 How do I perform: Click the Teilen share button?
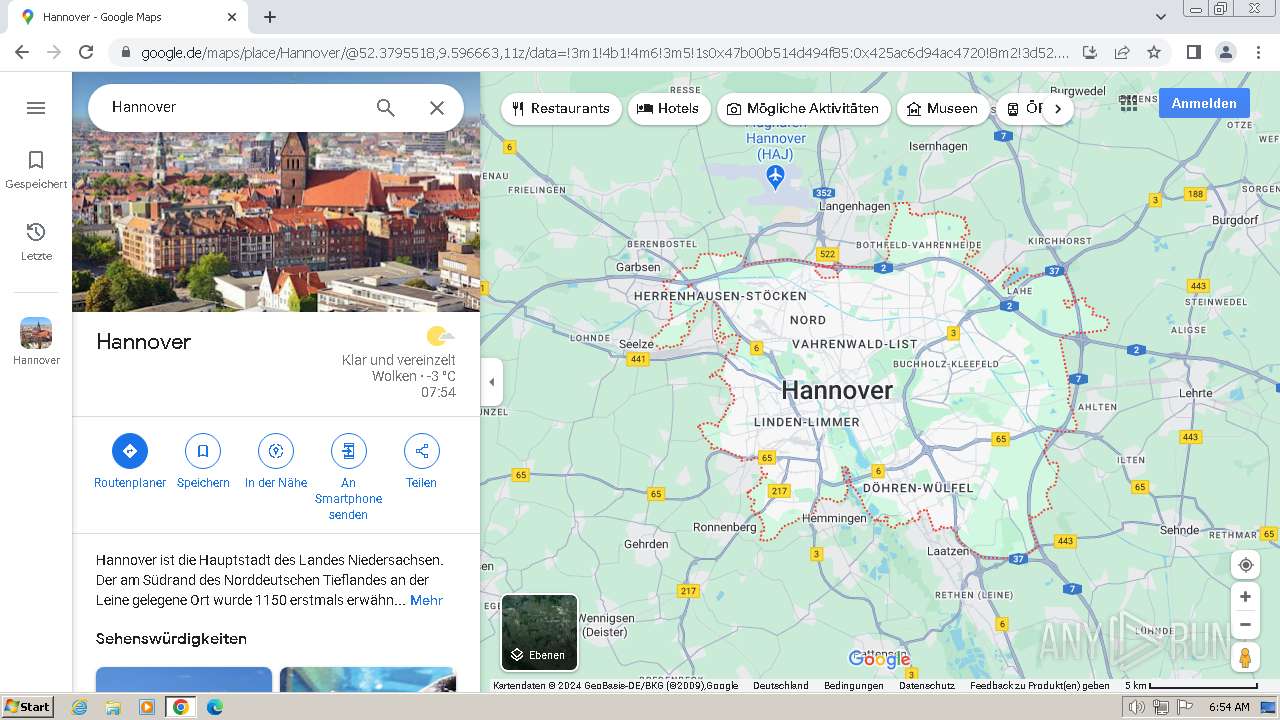tap(421, 461)
